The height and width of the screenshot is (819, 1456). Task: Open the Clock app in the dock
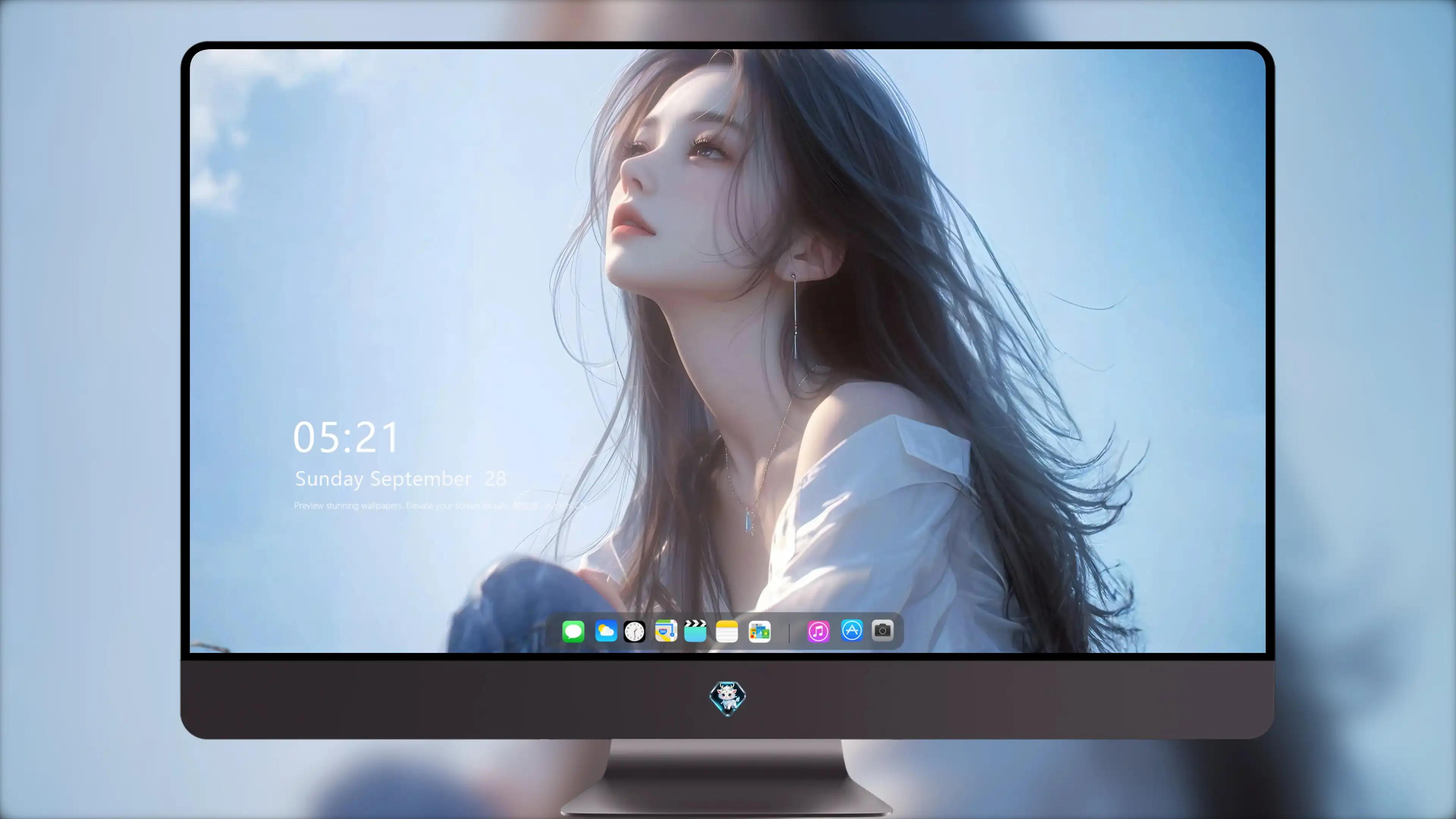[x=634, y=631]
